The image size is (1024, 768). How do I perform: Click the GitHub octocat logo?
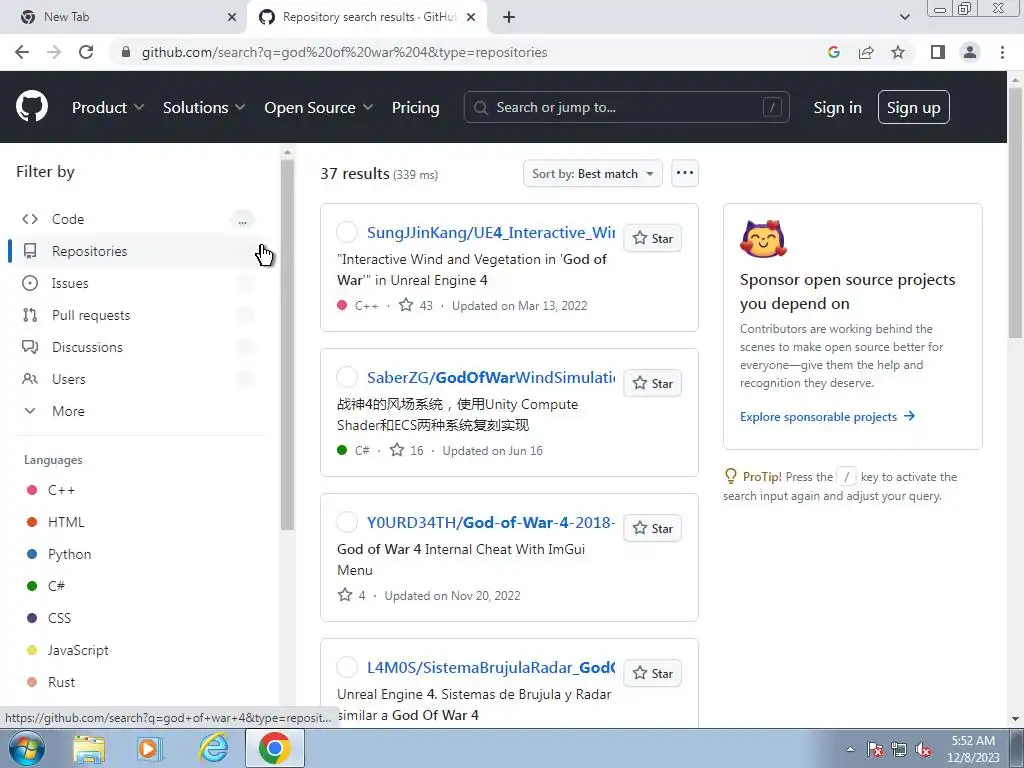(32, 107)
